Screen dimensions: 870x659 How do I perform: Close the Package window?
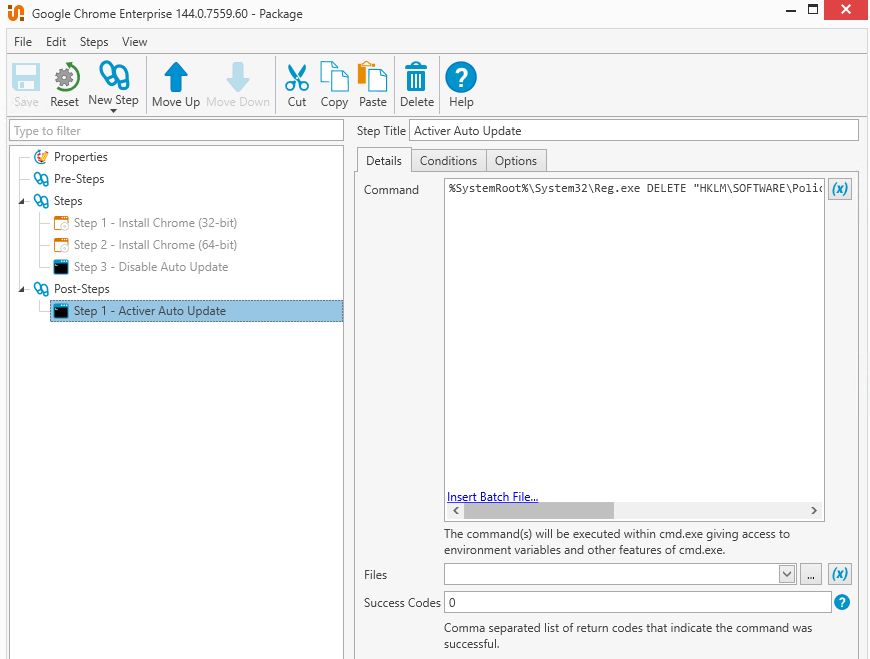(x=846, y=10)
